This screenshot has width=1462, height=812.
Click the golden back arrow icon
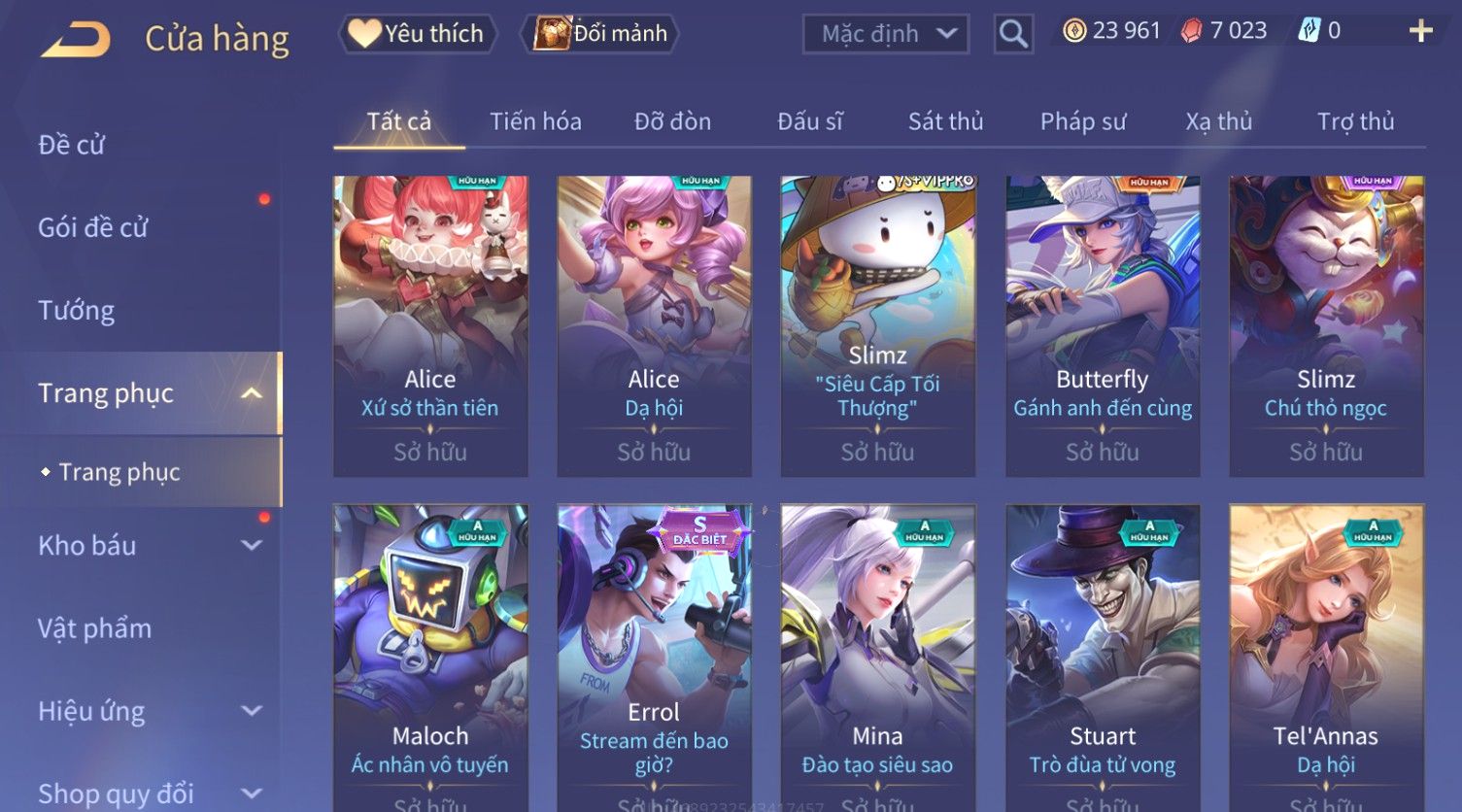click(x=76, y=40)
